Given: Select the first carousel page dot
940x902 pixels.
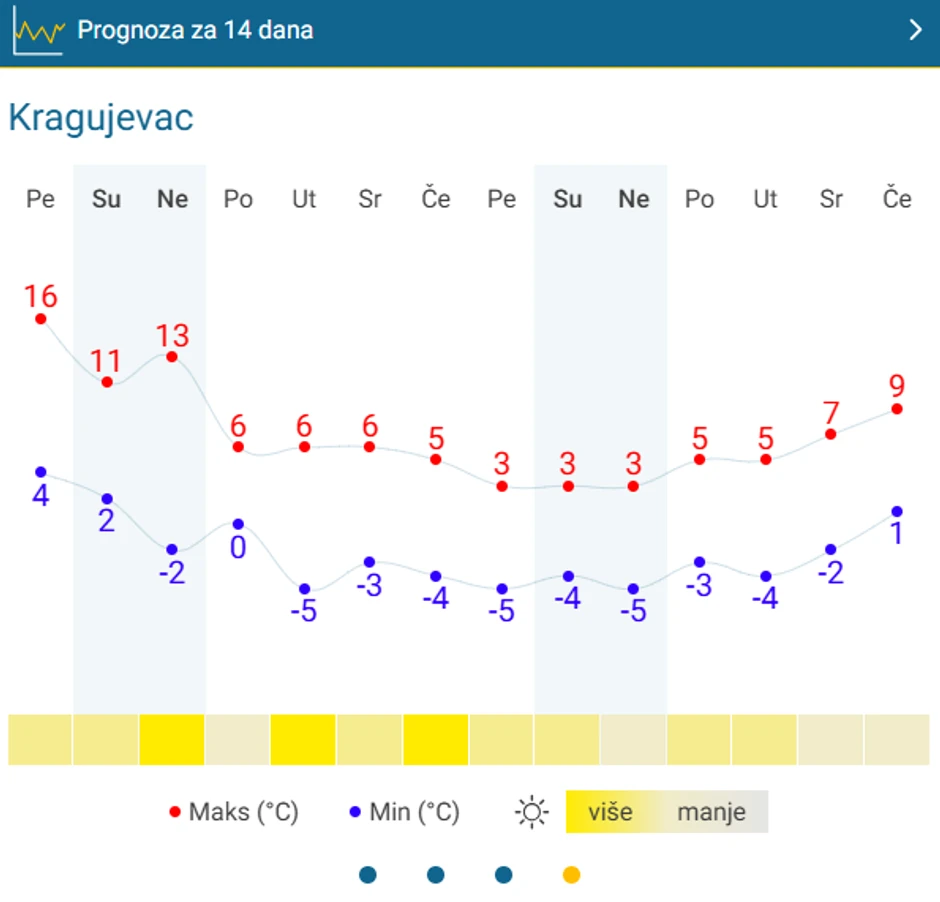Looking at the screenshot, I should coord(368,875).
